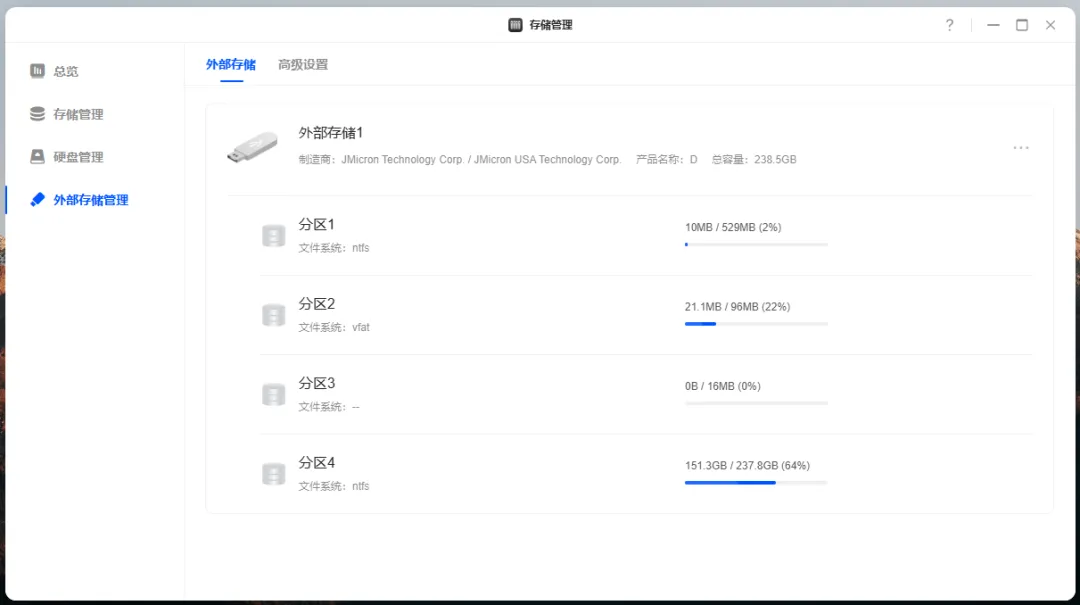Open the help question mark icon
This screenshot has height=605, width=1080.
pos(950,25)
